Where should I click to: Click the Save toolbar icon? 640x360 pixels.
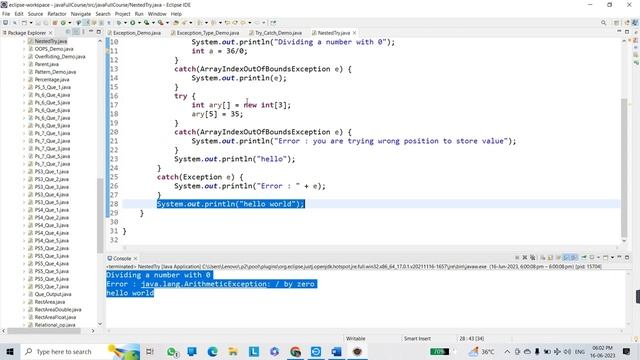pos(38,22)
